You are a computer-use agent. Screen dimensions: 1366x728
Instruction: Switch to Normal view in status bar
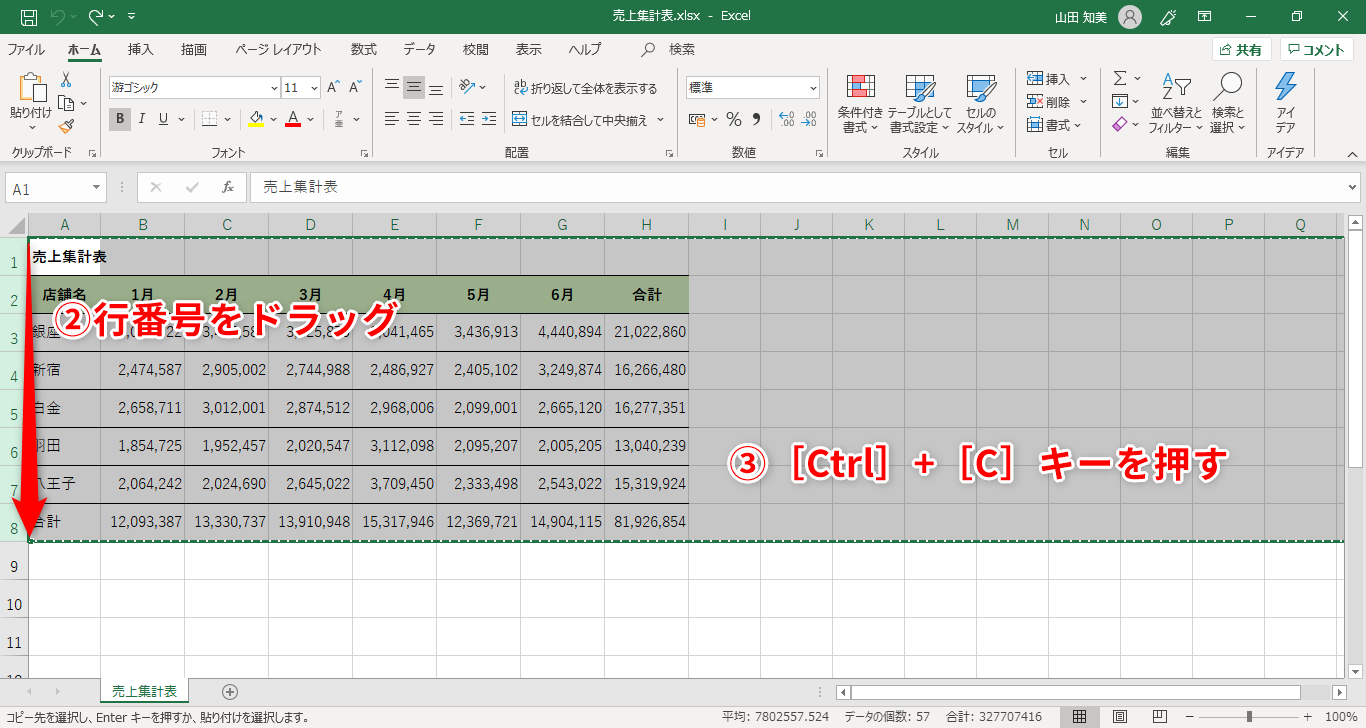pyautogui.click(x=1080, y=717)
